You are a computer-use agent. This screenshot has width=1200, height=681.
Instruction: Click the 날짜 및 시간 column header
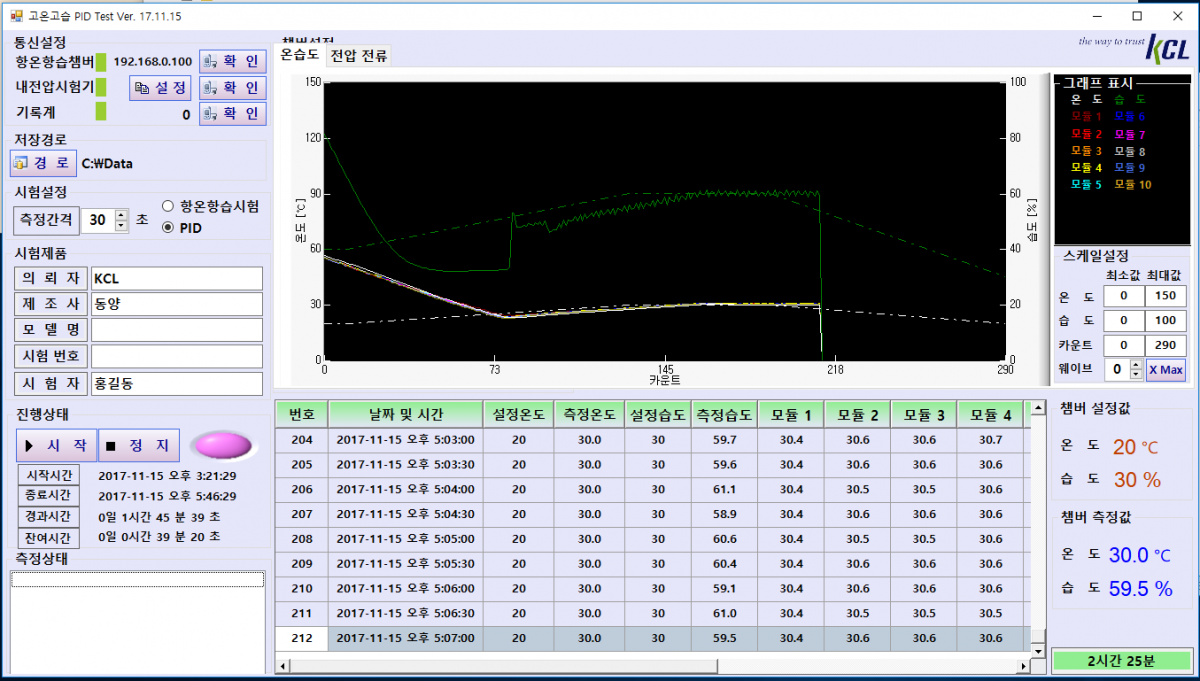click(405, 414)
